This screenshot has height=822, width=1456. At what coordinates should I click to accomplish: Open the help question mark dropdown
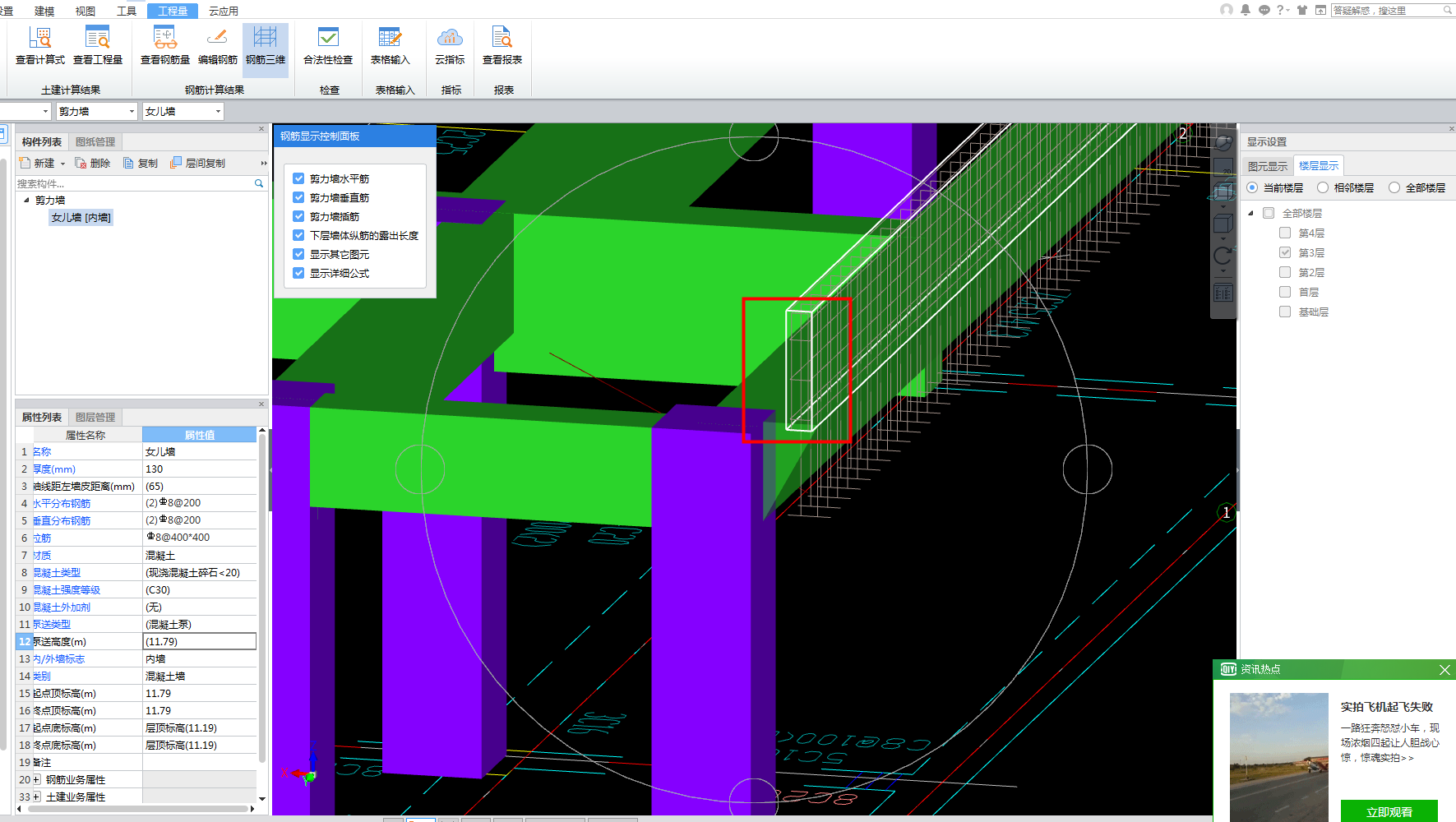click(1283, 10)
